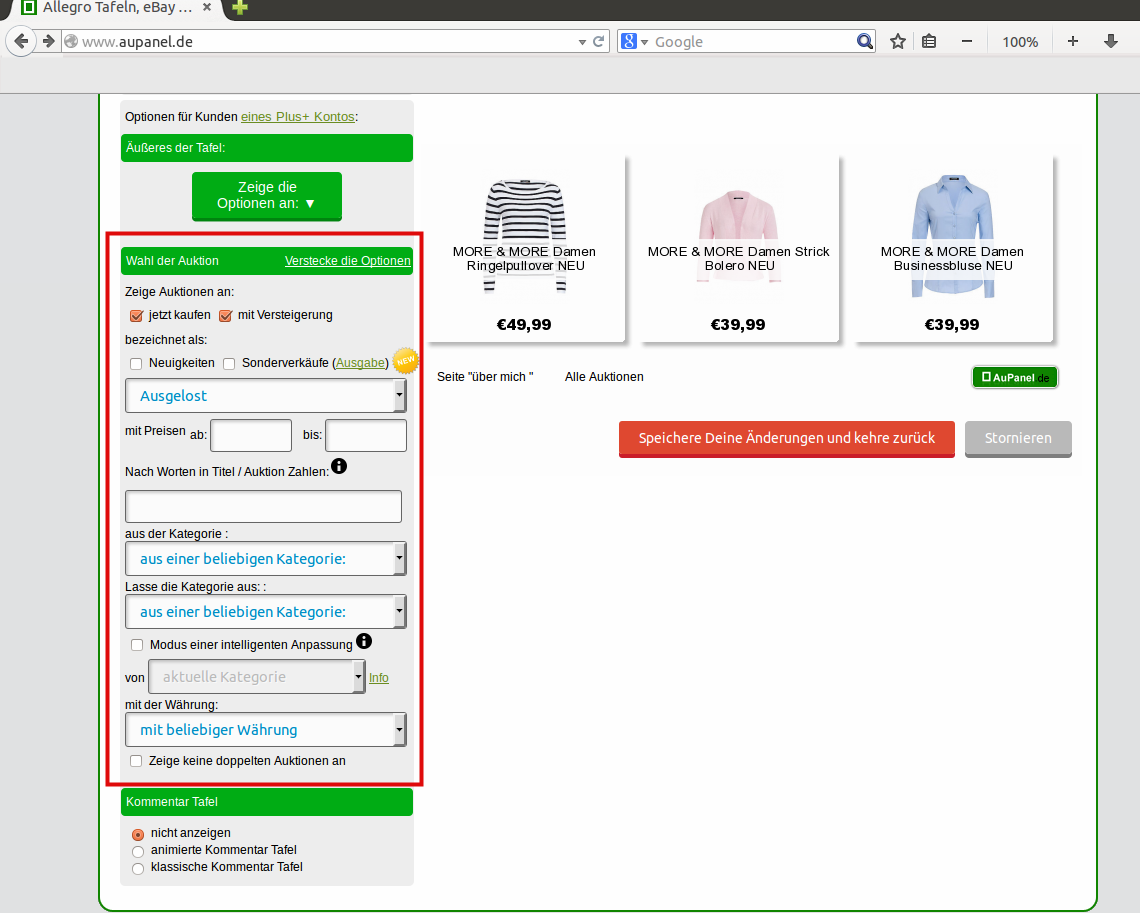Image resolution: width=1140 pixels, height=913 pixels.
Task: Click the Äußeres der Tafel header
Action: [267, 148]
